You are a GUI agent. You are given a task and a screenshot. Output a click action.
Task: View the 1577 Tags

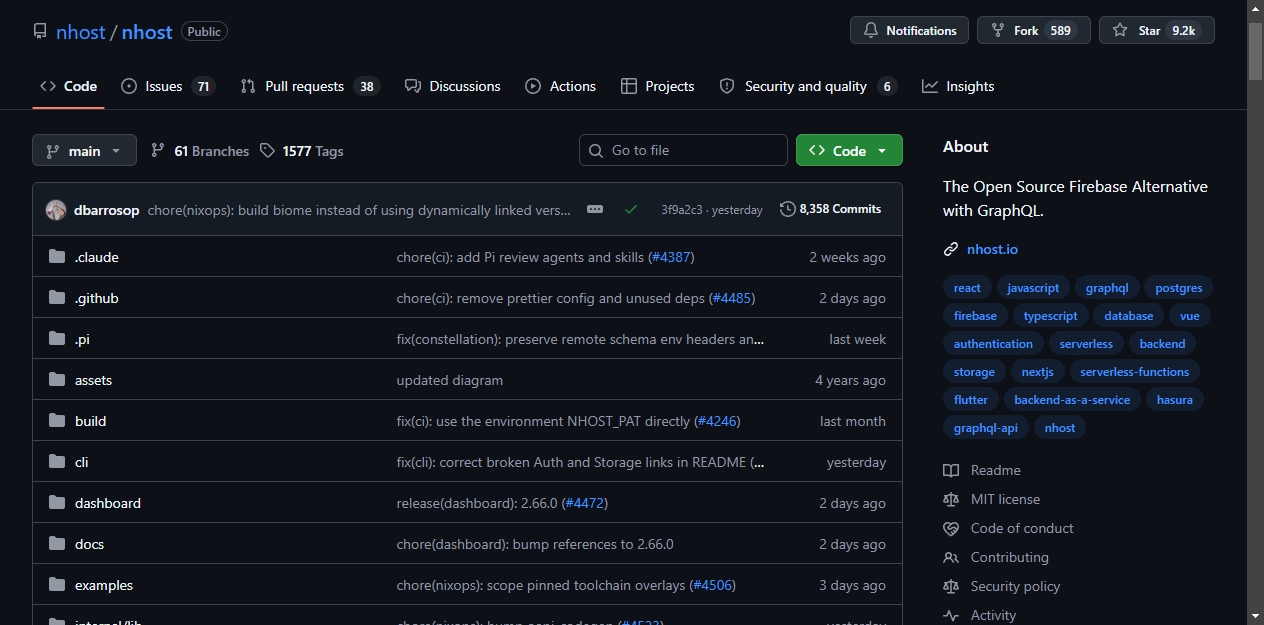(x=301, y=151)
